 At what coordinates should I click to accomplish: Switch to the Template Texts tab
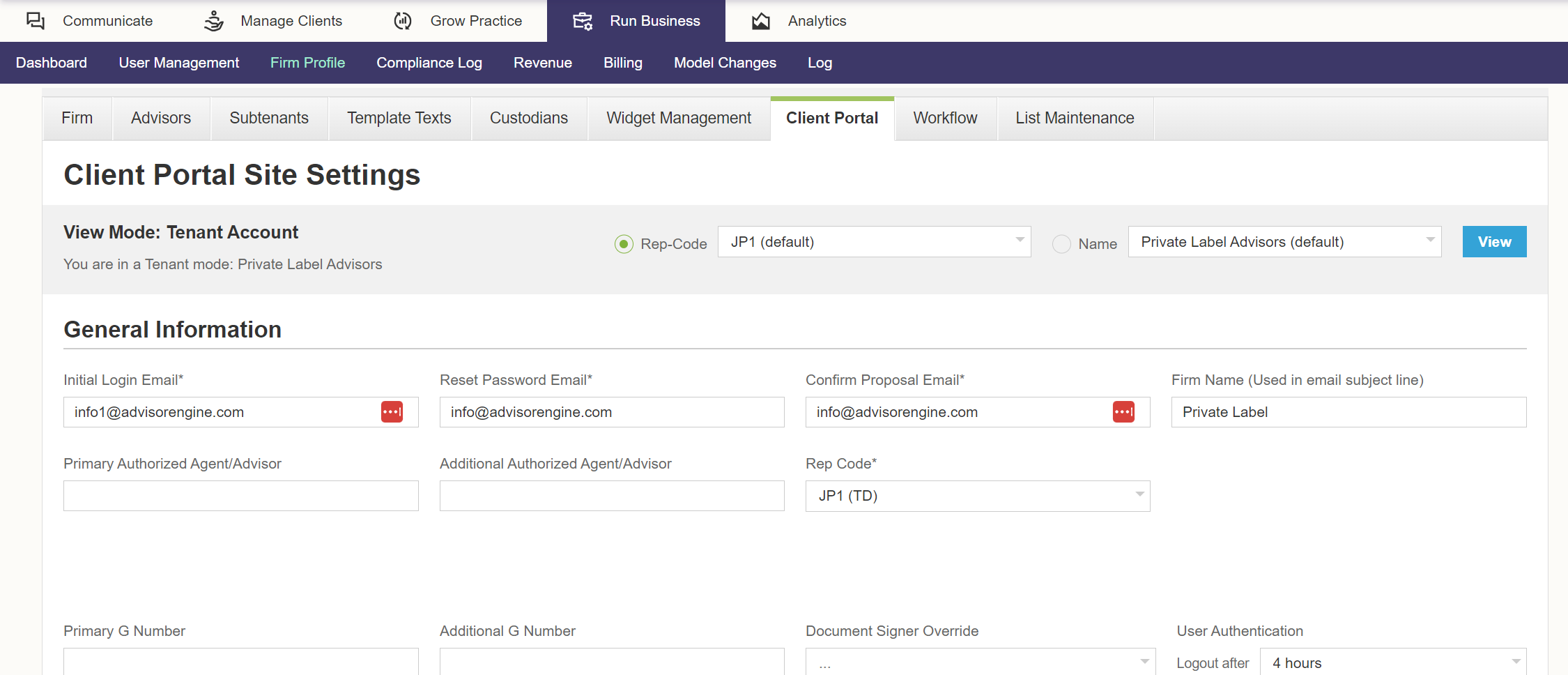coord(399,119)
